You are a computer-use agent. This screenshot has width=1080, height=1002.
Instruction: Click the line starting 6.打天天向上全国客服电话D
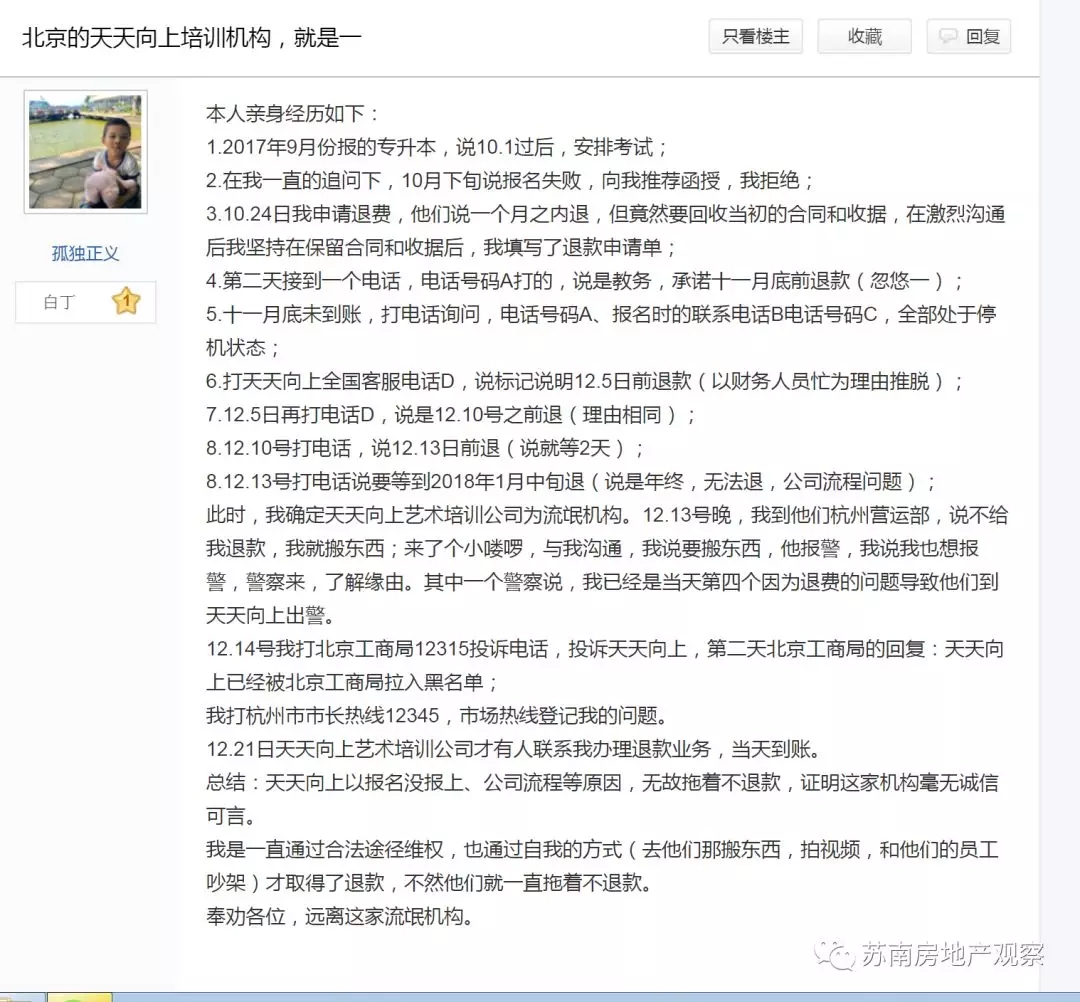pyautogui.click(x=584, y=382)
